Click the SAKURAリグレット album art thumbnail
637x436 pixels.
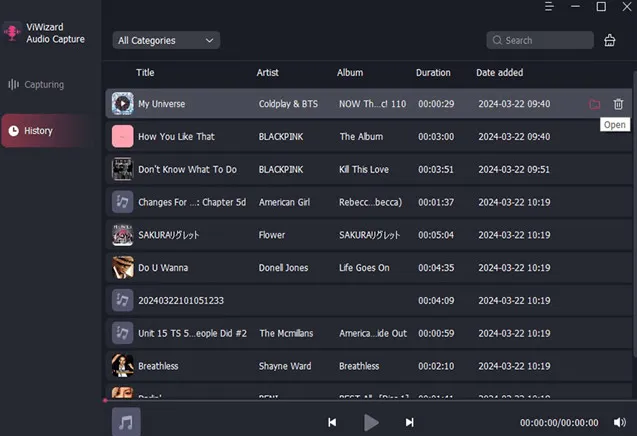[x=122, y=235]
